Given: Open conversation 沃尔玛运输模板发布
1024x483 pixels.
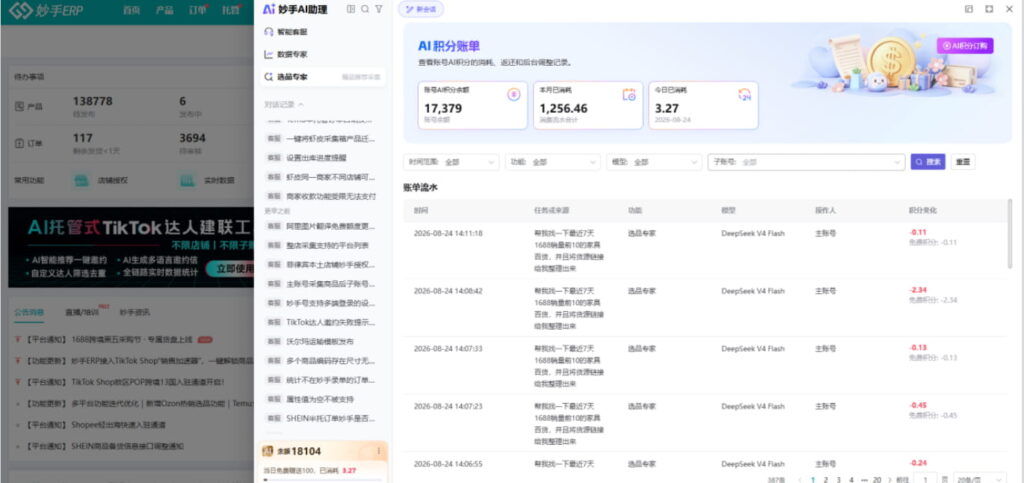Looking at the screenshot, I should (319, 341).
